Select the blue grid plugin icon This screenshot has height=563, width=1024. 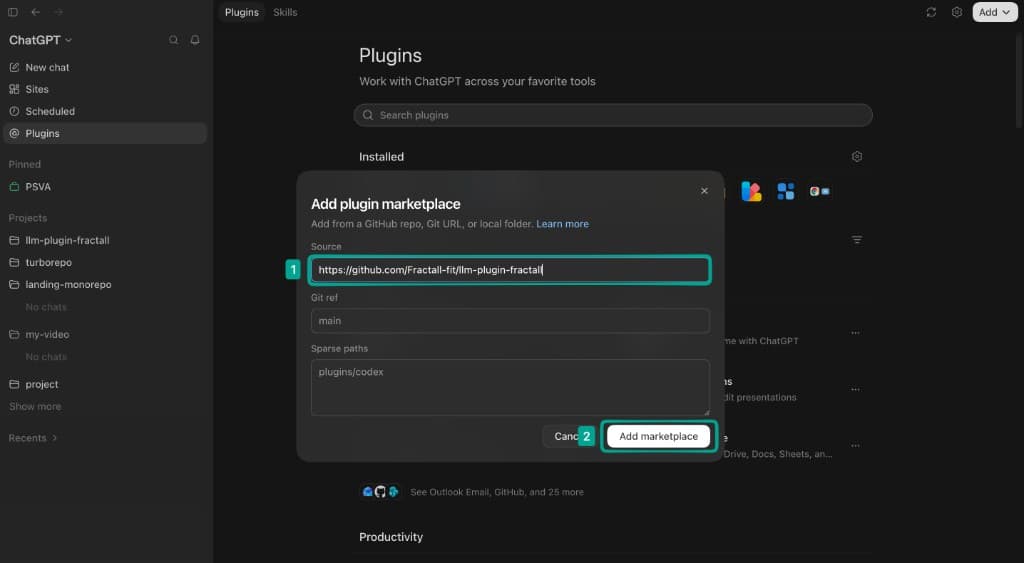[786, 191]
